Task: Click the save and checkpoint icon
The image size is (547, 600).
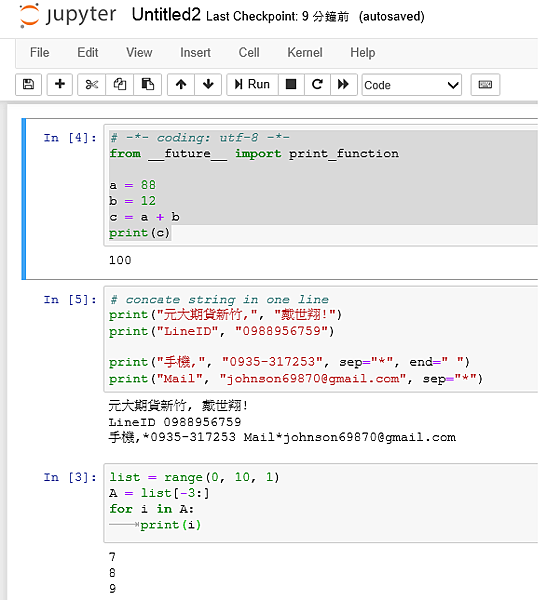Action: [28, 84]
